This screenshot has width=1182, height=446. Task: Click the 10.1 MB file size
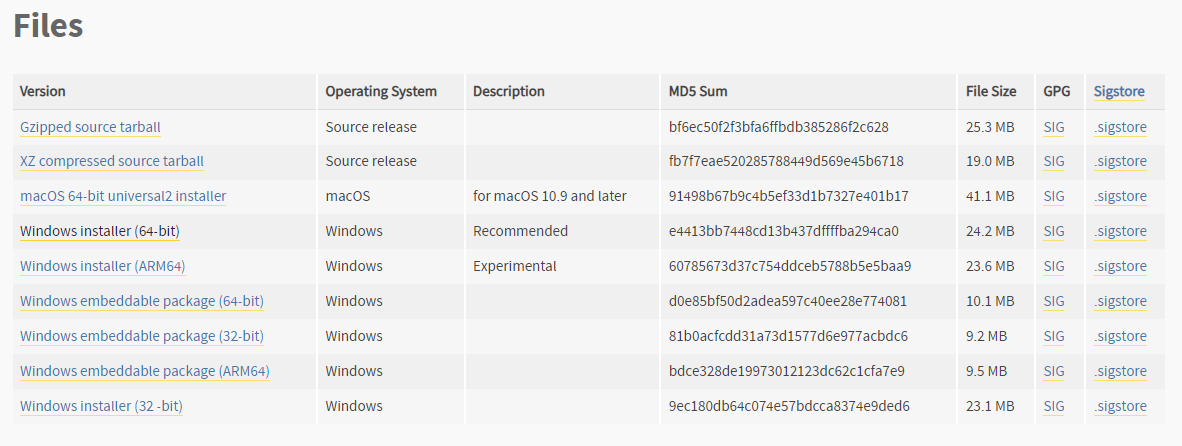[x=991, y=301]
